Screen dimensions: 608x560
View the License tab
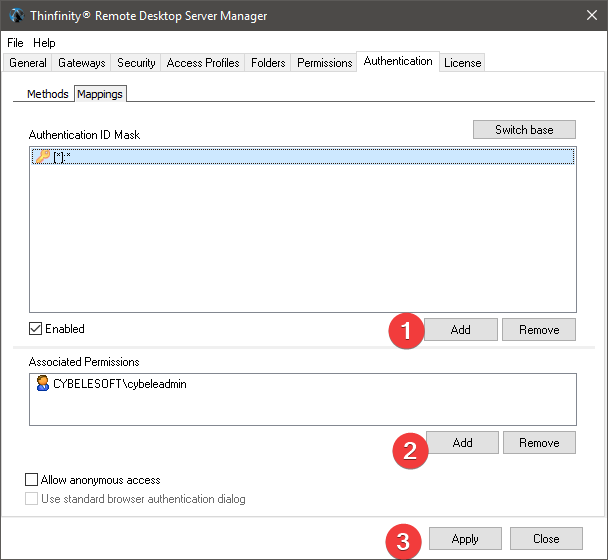[462, 63]
